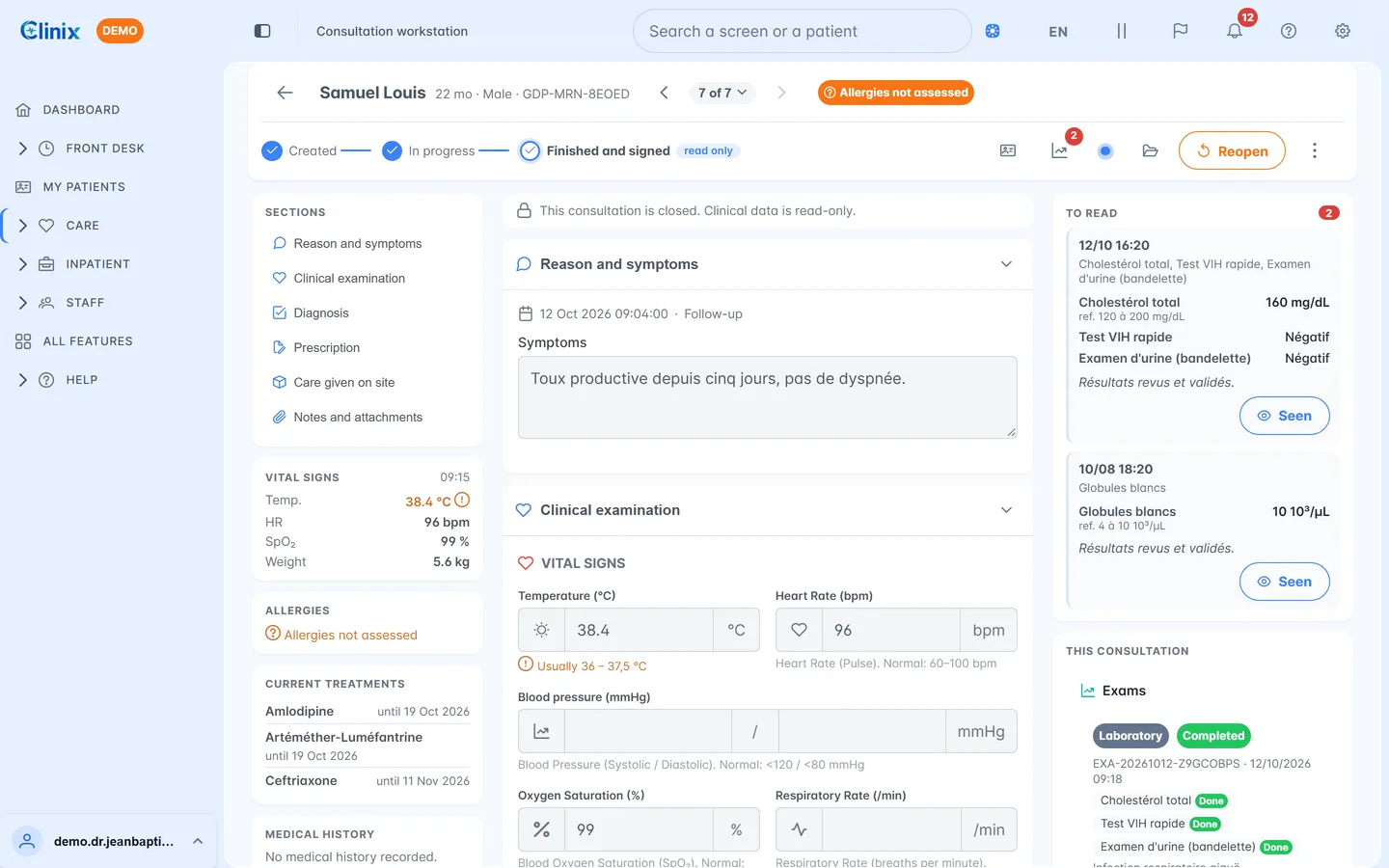This screenshot has height=868, width=1389.
Task: Click the Allergies not assessed badge
Action: pos(896,93)
